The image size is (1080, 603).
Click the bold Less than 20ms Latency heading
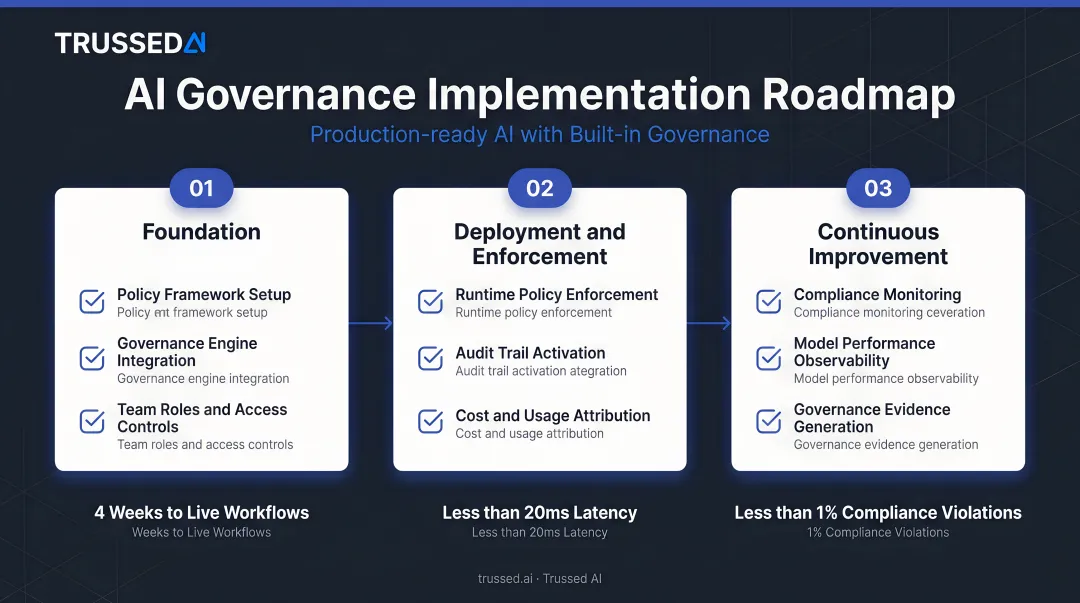tap(539, 513)
